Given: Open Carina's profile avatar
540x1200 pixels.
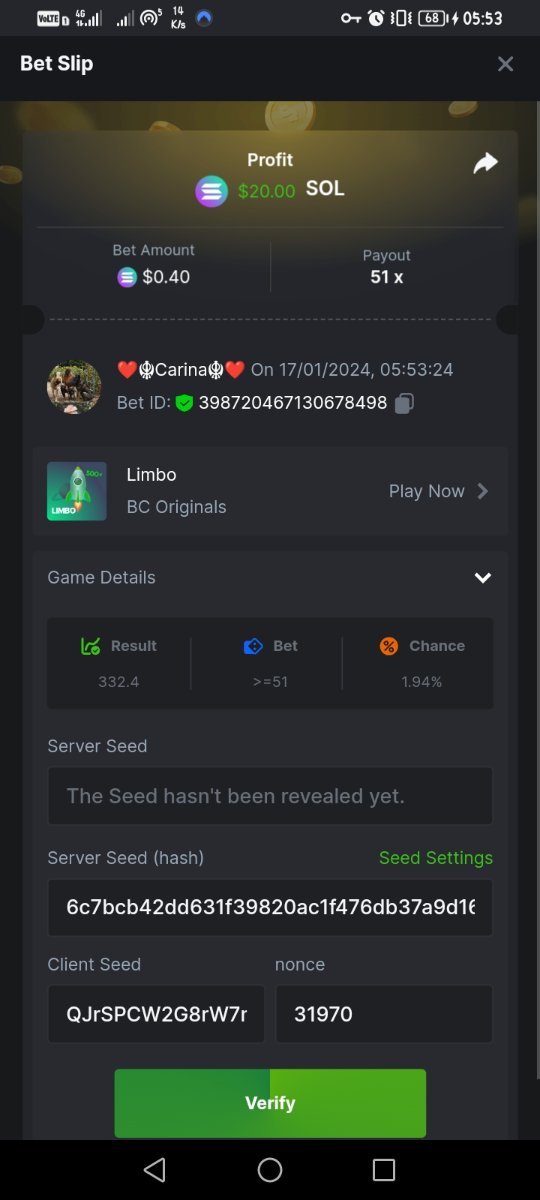Looking at the screenshot, I should pyautogui.click(x=74, y=387).
